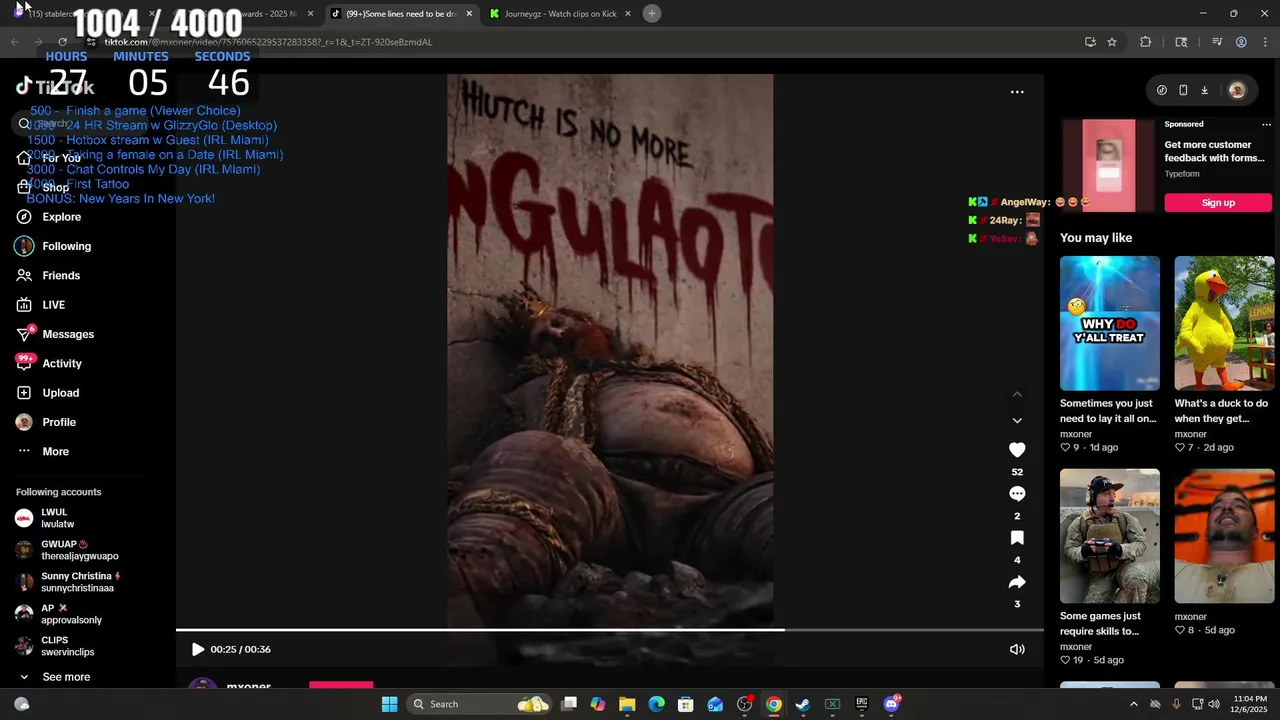The width and height of the screenshot is (1280, 720).
Task: Toggle the video volume speaker icon
Action: [x=1017, y=649]
